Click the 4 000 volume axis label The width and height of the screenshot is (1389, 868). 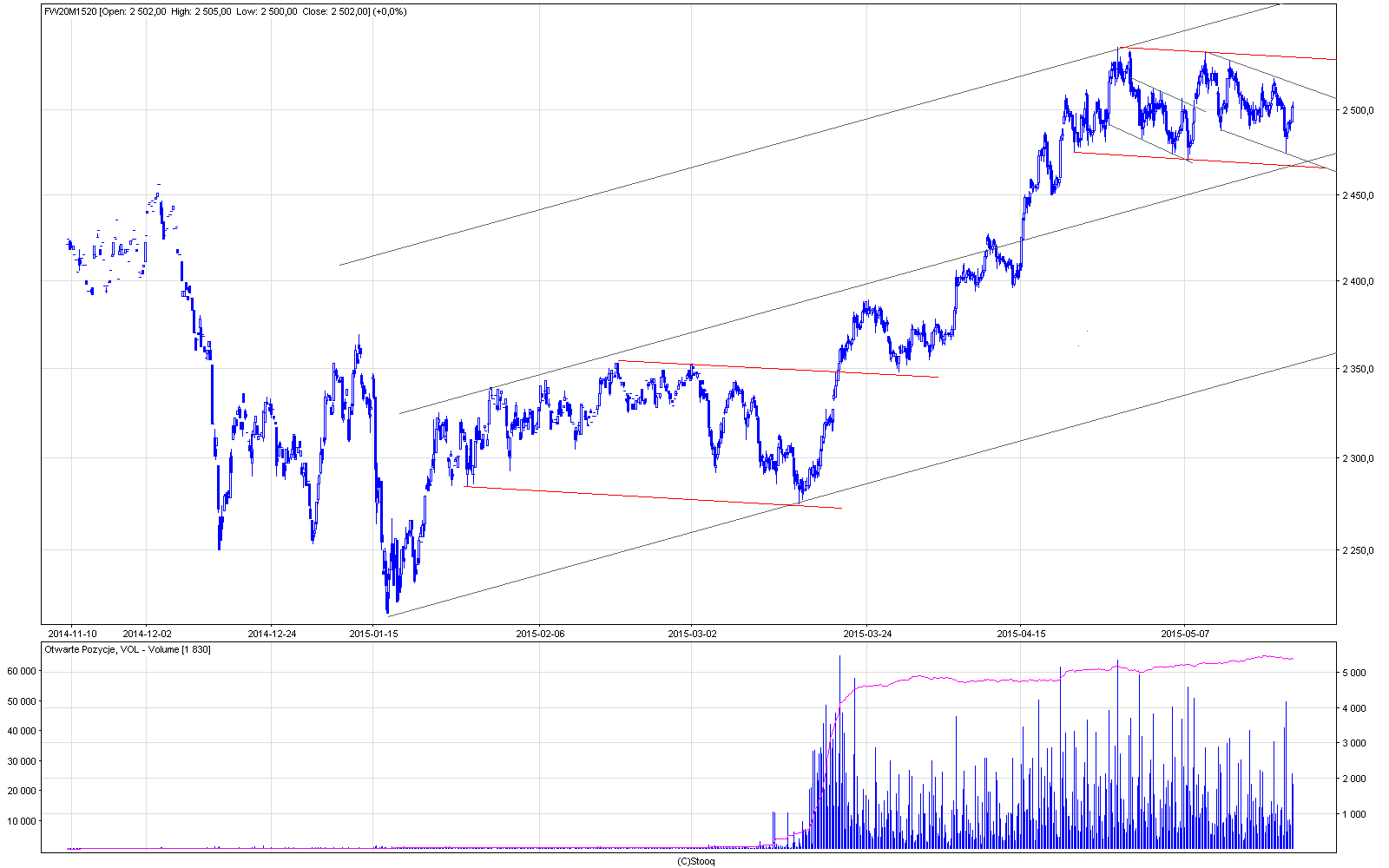(x=1355, y=708)
